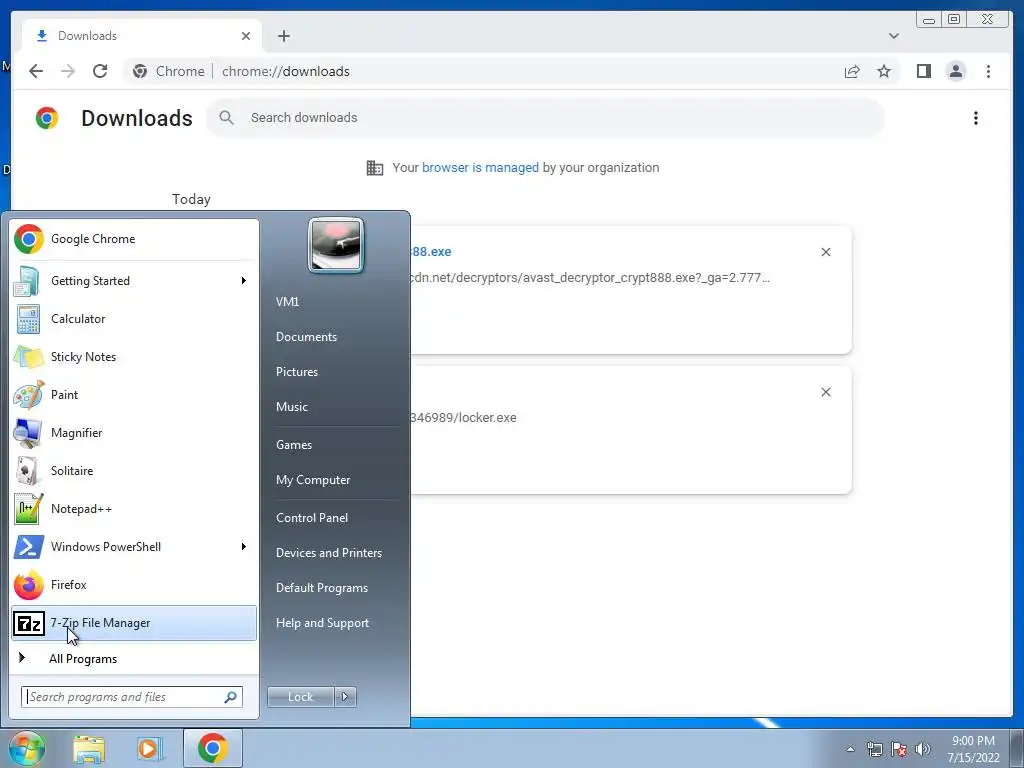
Task: Open Control Panel
Action: coord(312,518)
